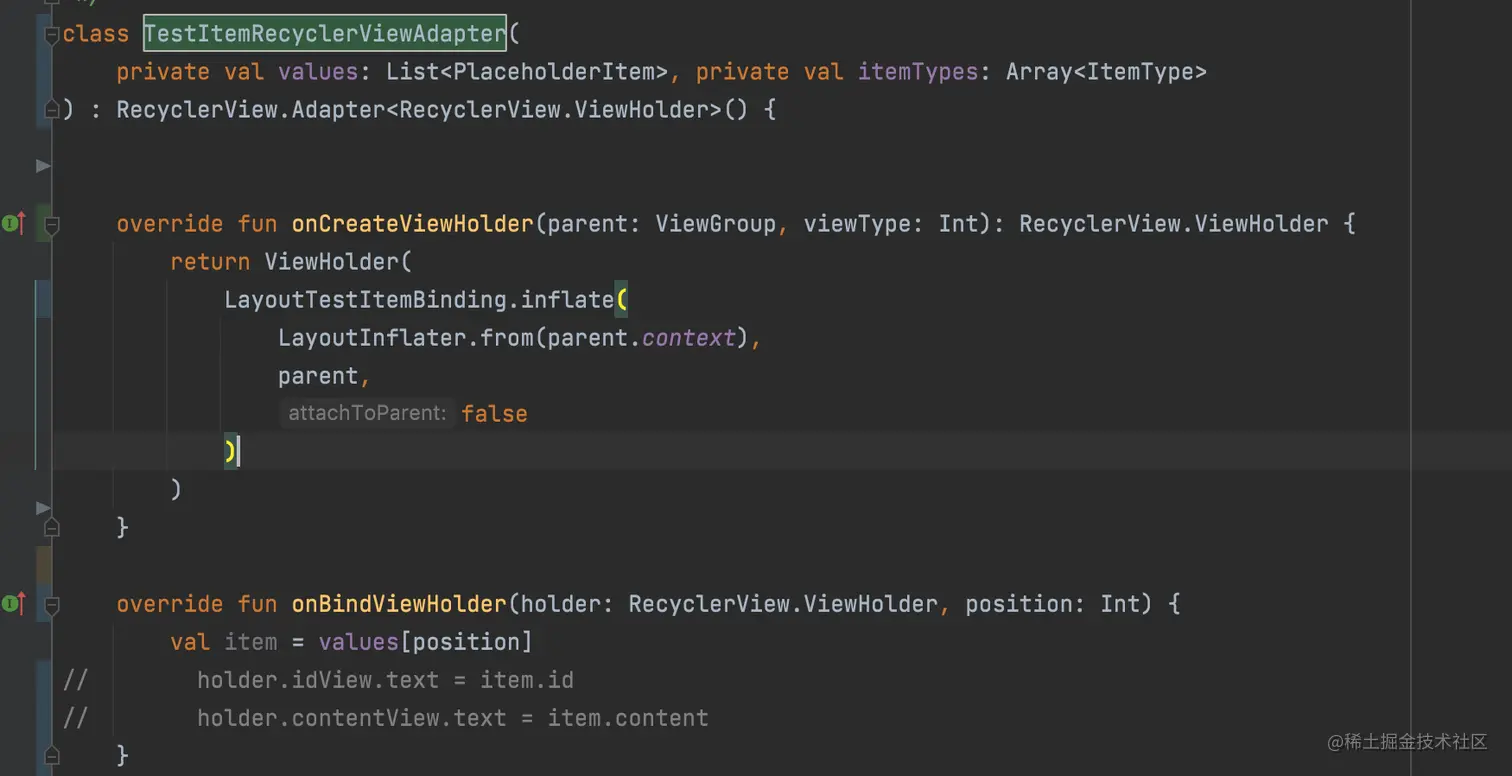The image size is (1512, 776).
Task: Click the LayoutTestItemBinding identifier
Action: [365, 300]
